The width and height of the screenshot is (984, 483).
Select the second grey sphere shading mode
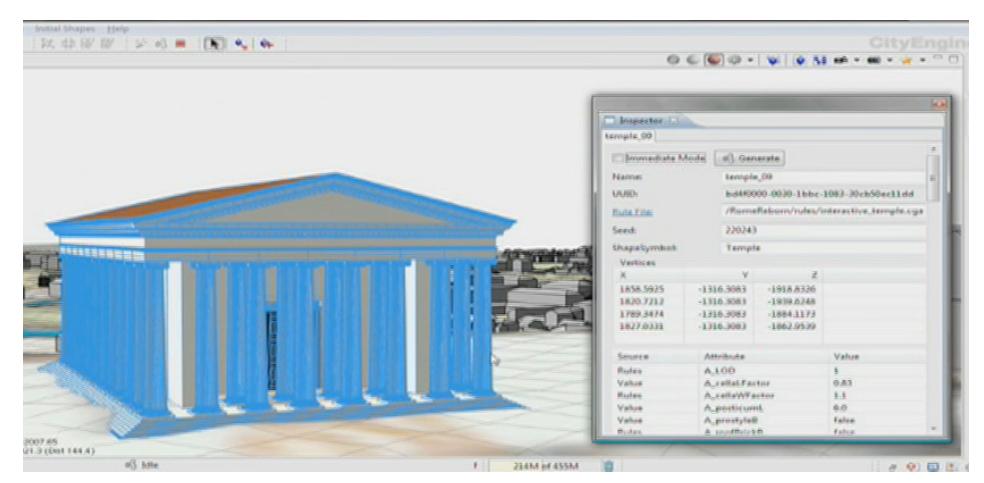(693, 60)
